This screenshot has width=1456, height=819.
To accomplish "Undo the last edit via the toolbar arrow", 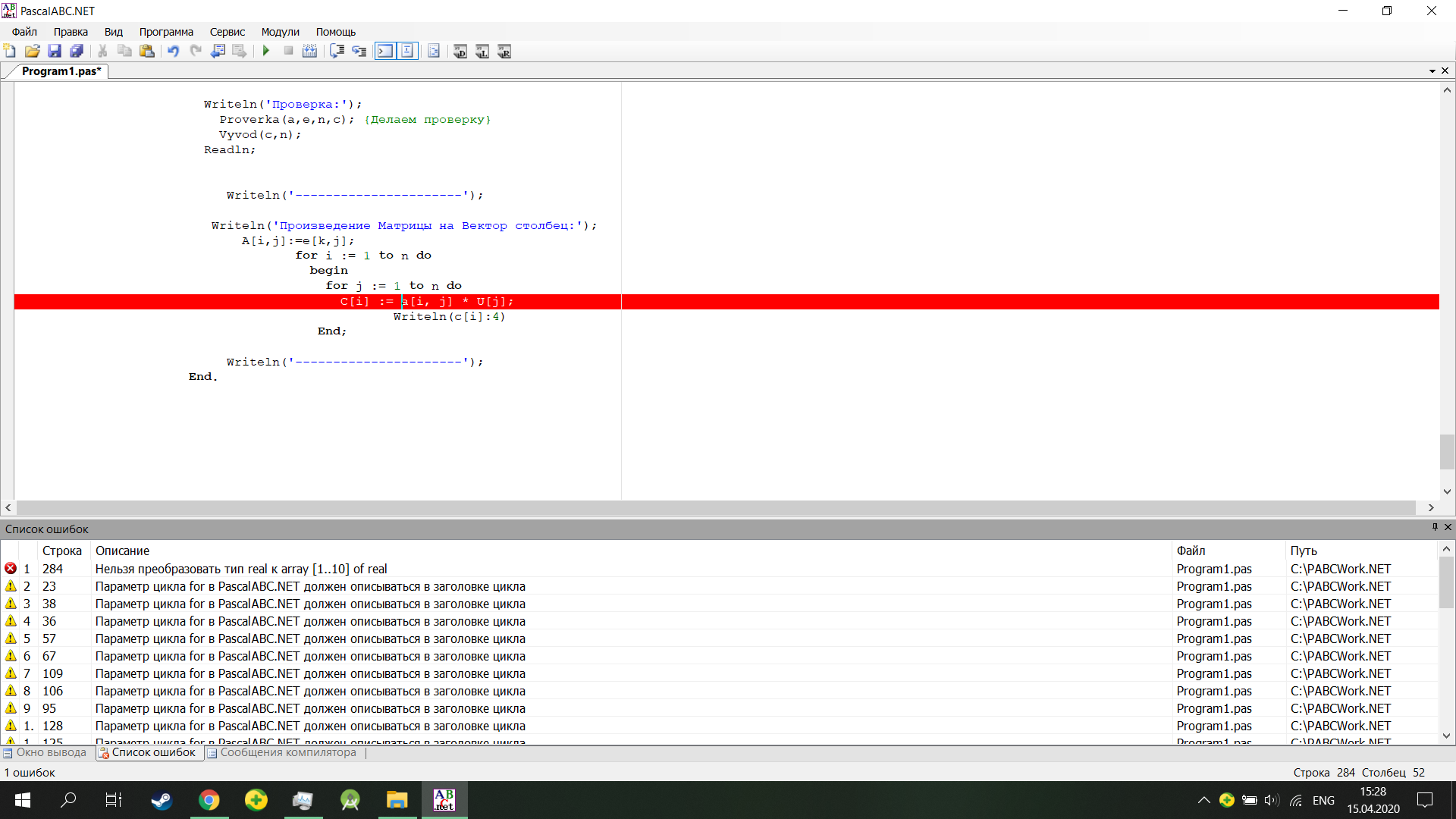I will [x=173, y=51].
